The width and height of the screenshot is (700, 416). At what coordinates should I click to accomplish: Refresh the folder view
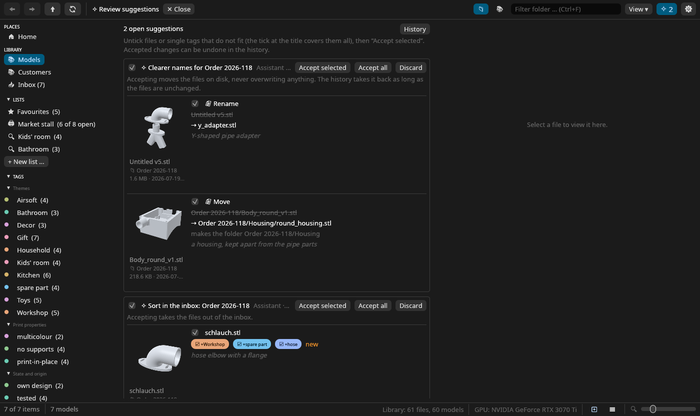coord(72,9)
